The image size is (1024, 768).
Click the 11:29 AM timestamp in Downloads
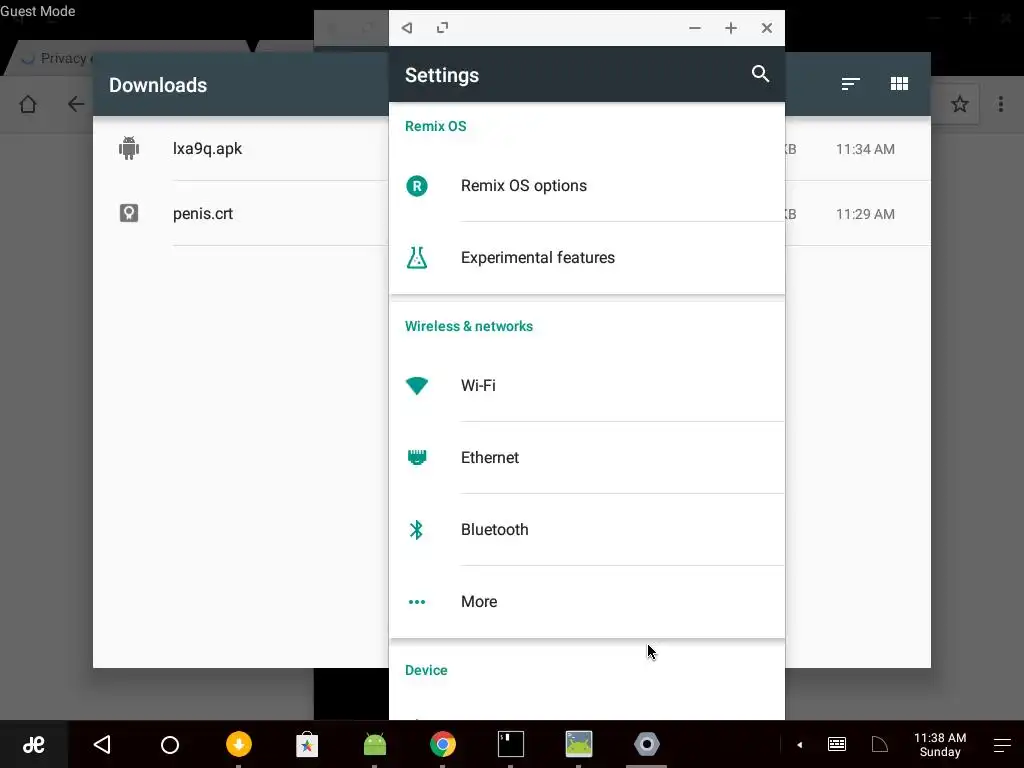click(865, 214)
